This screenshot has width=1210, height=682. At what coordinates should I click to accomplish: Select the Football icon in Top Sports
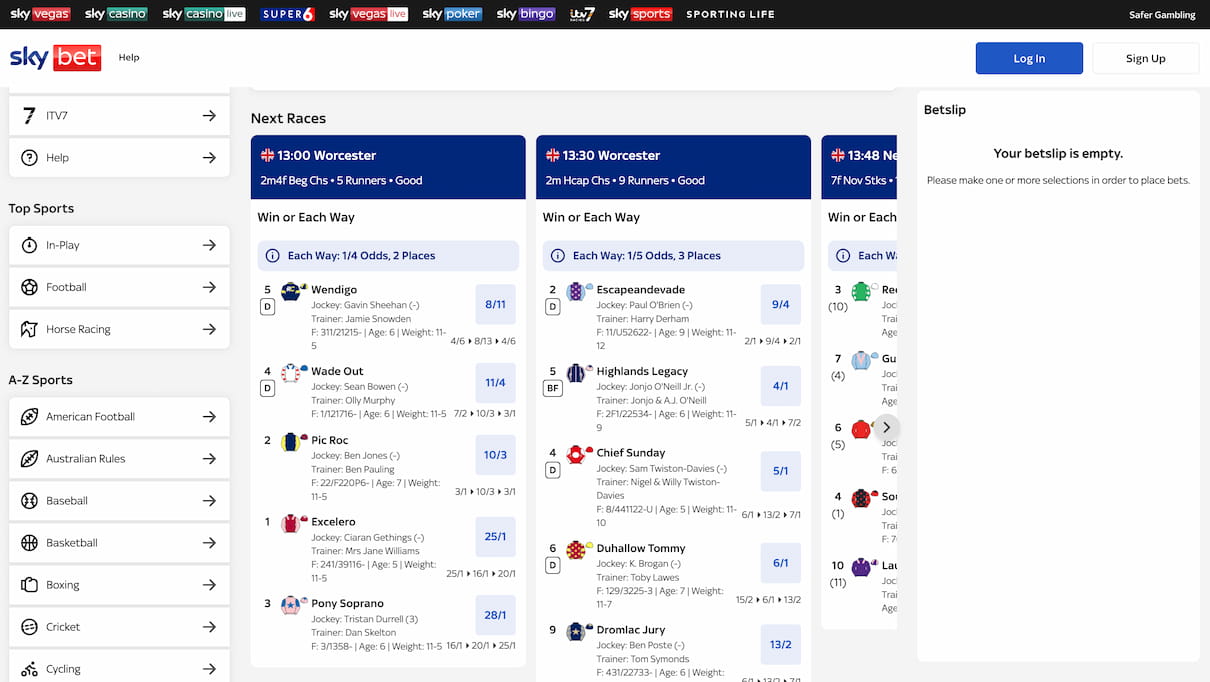coord(29,287)
